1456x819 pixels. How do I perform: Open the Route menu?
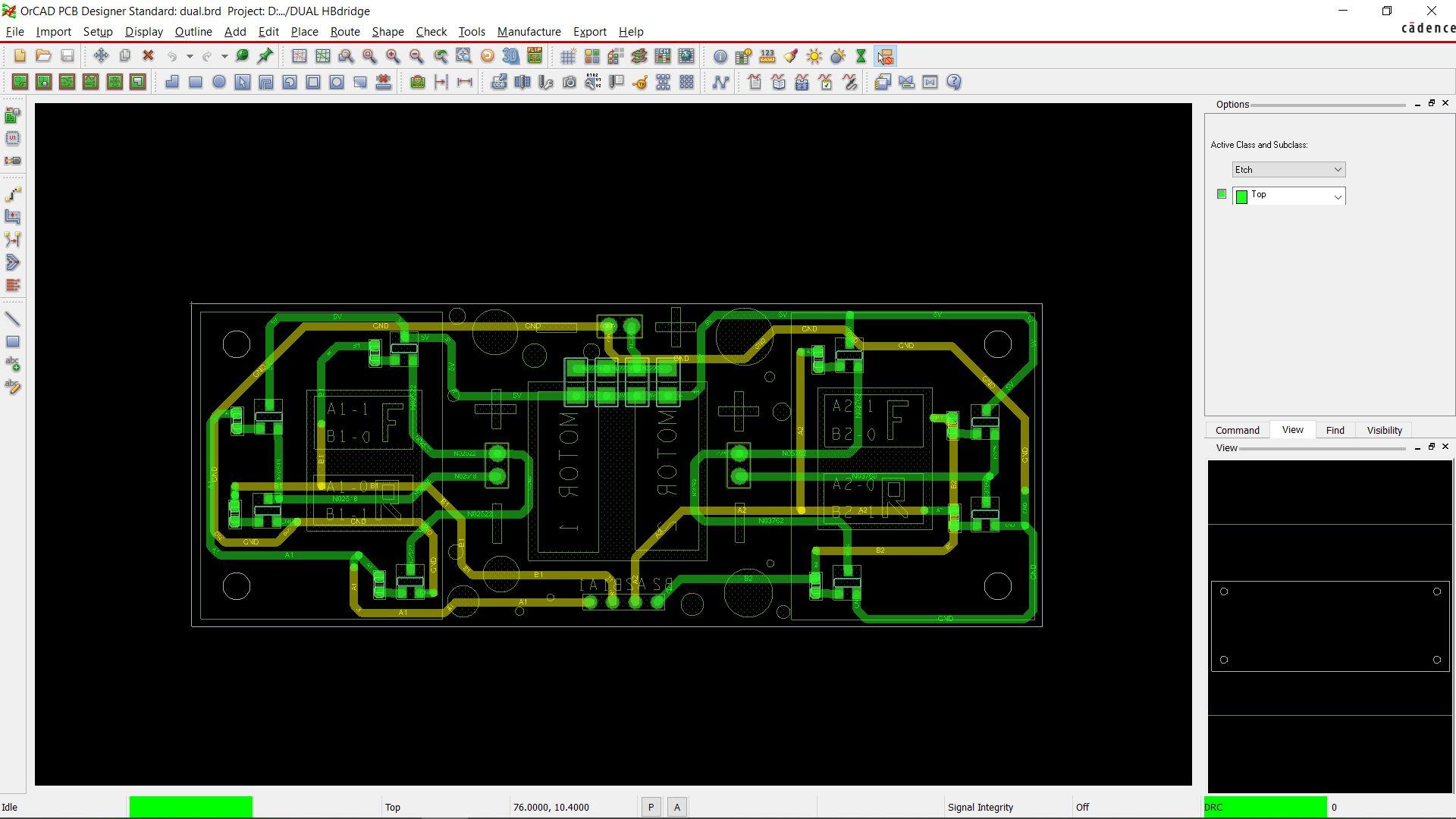[345, 32]
